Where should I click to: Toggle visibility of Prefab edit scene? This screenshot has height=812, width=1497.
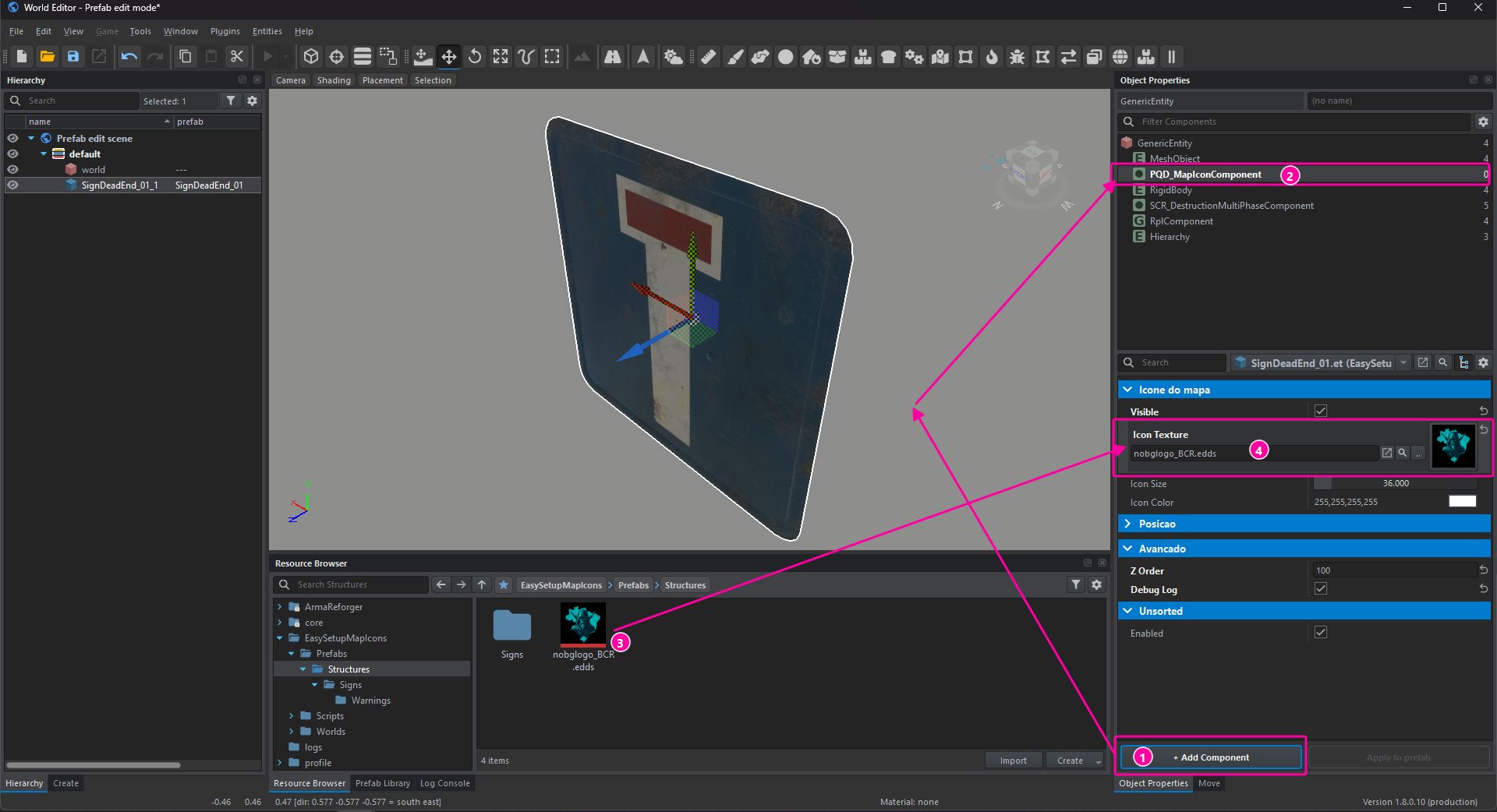click(12, 138)
